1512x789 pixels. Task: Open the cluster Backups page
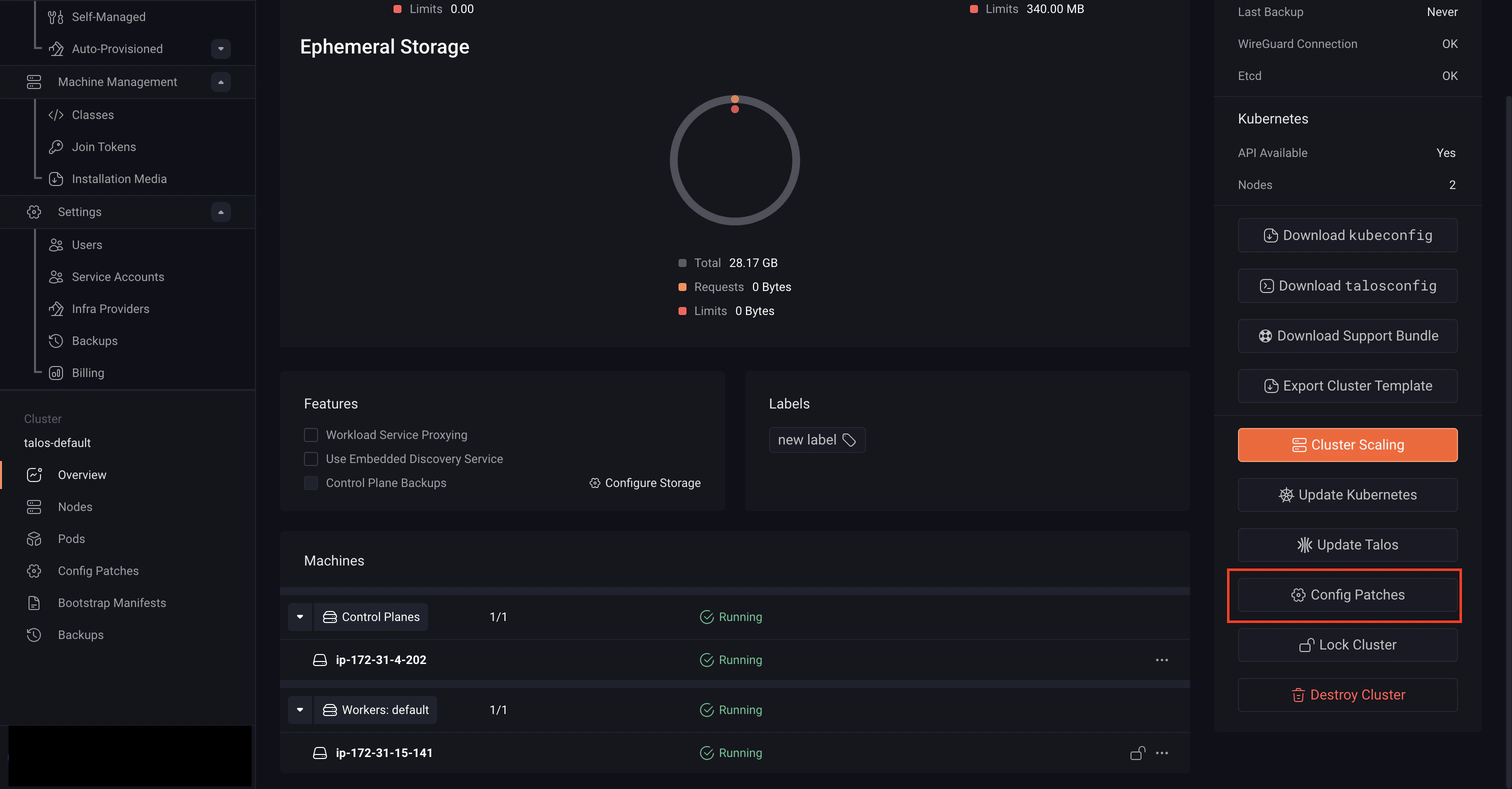(x=80, y=634)
